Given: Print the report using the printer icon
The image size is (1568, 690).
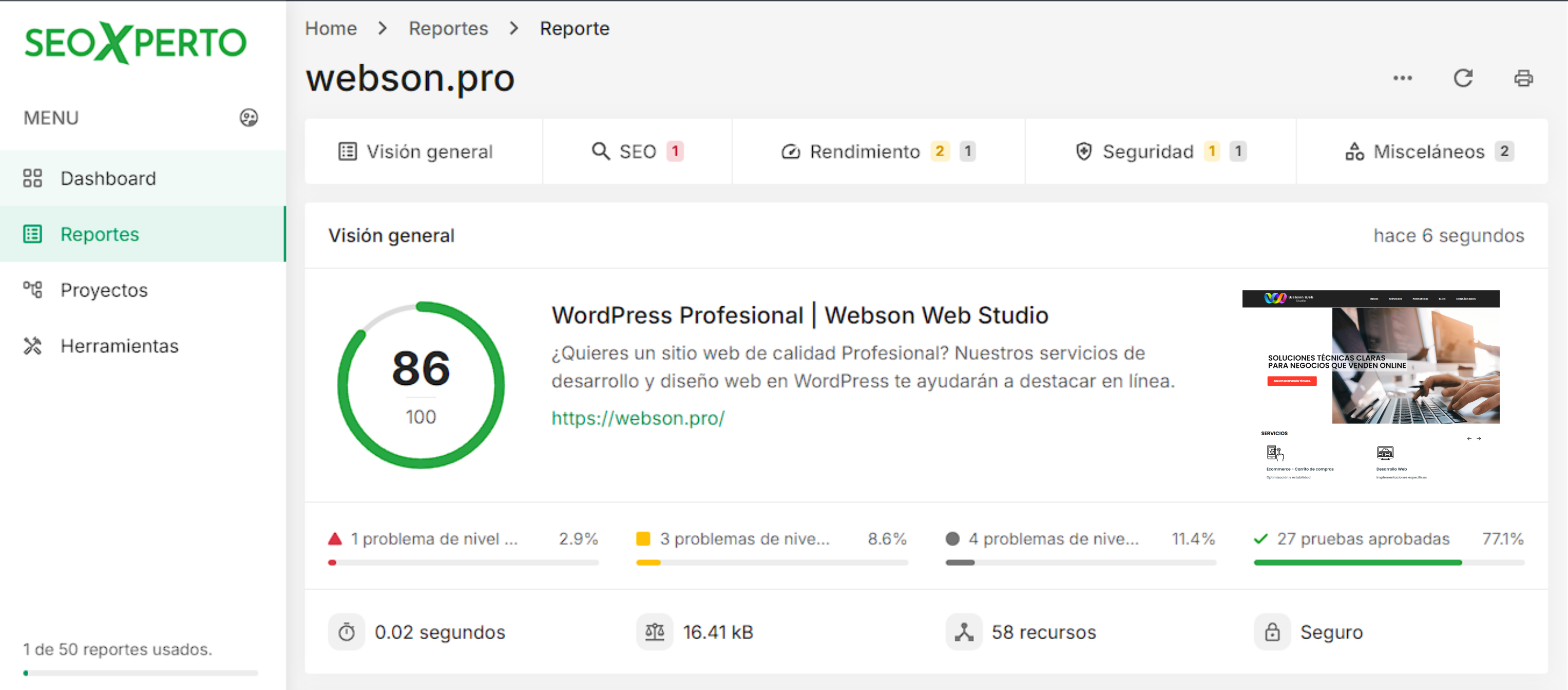Looking at the screenshot, I should (x=1523, y=78).
